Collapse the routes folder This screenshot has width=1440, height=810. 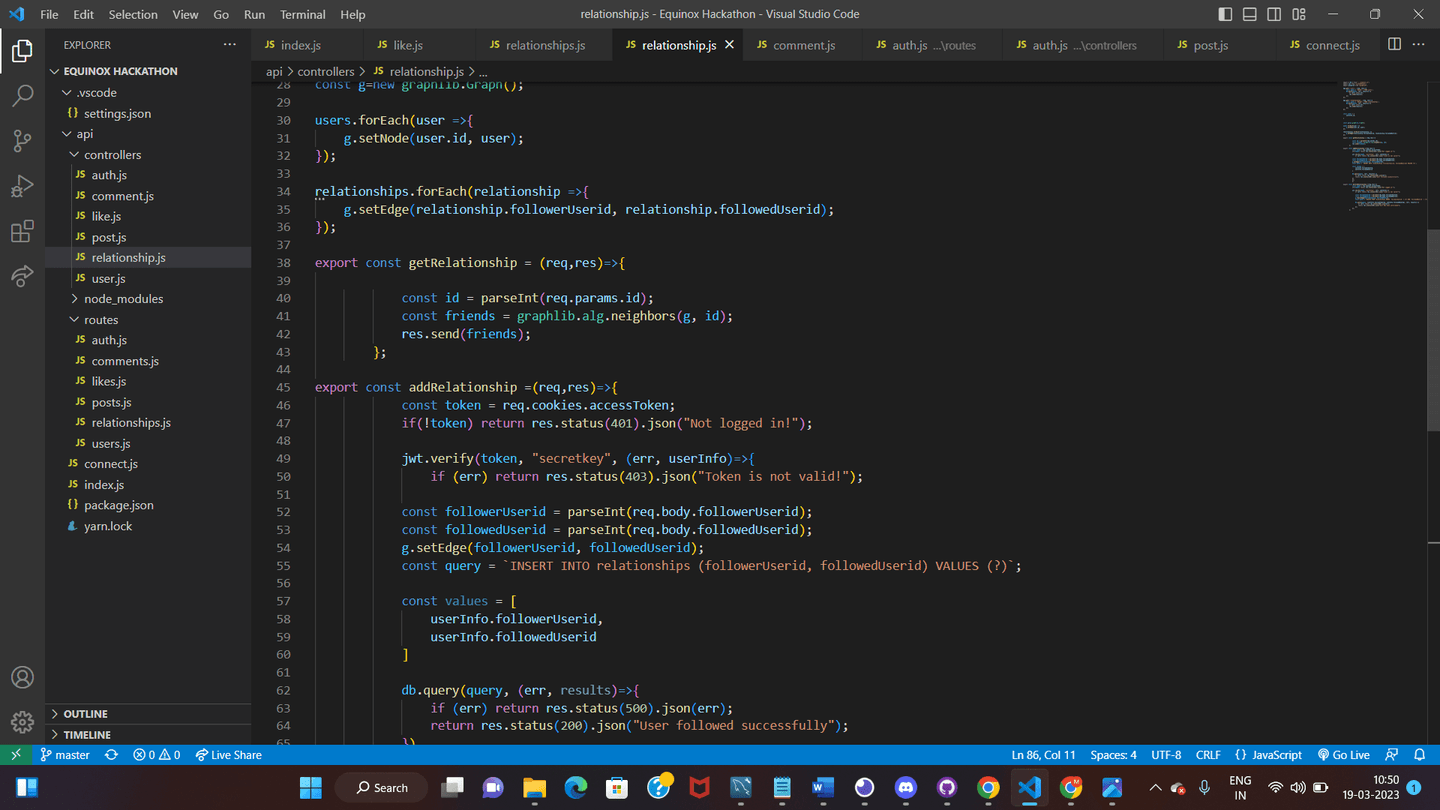pyautogui.click(x=148, y=320)
